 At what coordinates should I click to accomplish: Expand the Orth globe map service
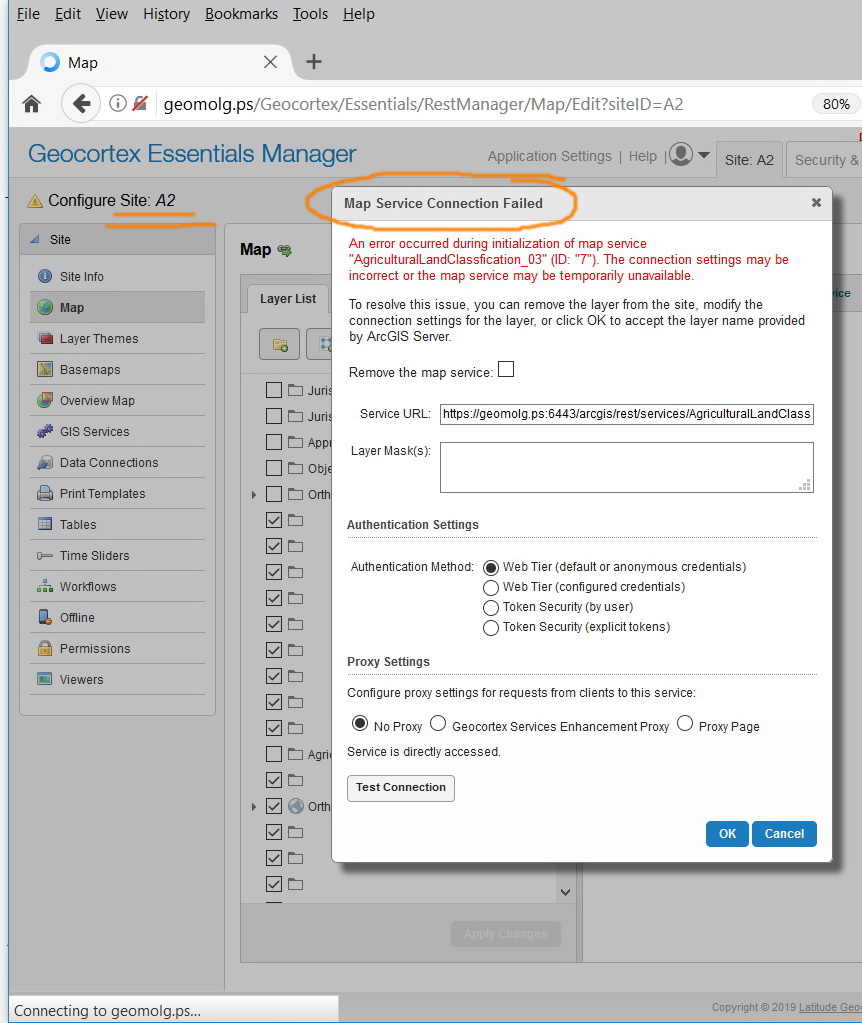(x=254, y=807)
